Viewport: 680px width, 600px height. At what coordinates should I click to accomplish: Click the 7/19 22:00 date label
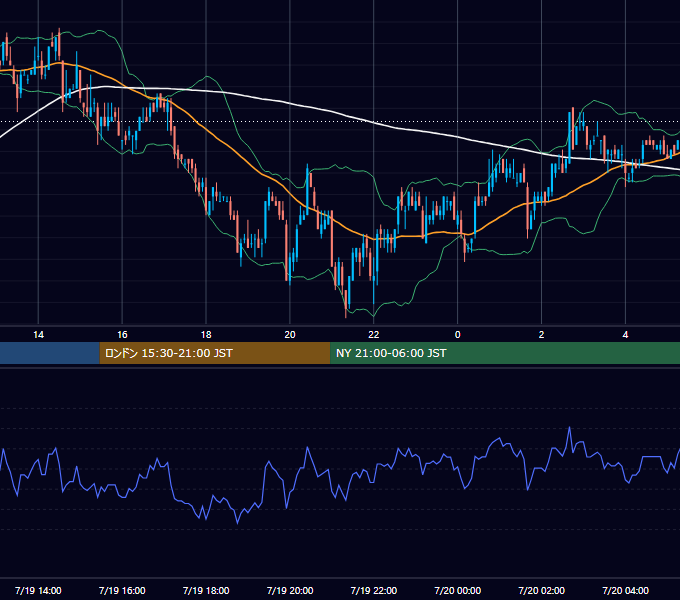click(373, 590)
